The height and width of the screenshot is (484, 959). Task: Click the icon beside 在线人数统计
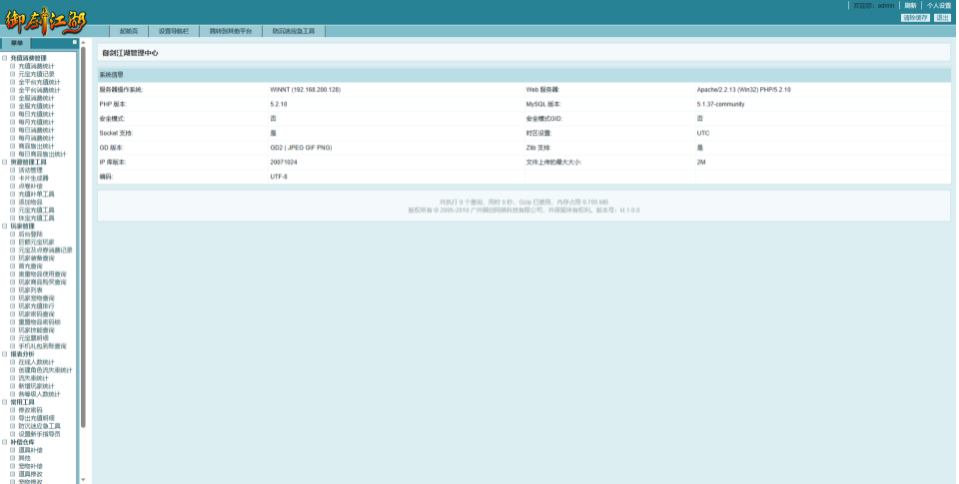pos(14,362)
